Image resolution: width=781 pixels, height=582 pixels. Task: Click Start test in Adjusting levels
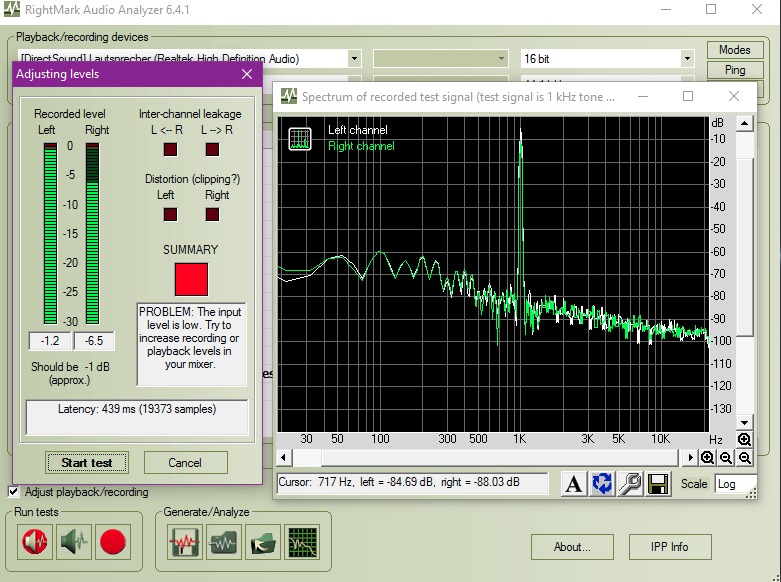pyautogui.click(x=87, y=463)
